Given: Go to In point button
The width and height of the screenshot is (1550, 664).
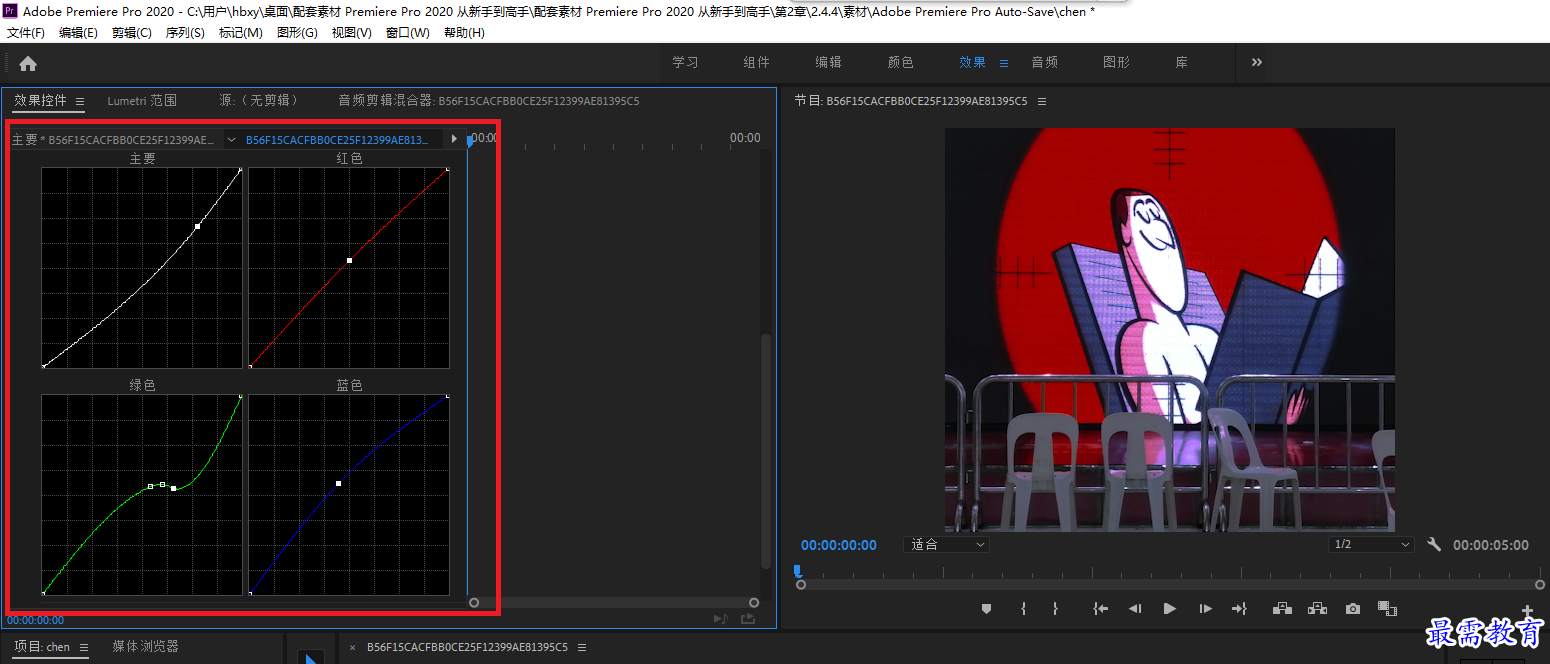Looking at the screenshot, I should [x=1101, y=608].
